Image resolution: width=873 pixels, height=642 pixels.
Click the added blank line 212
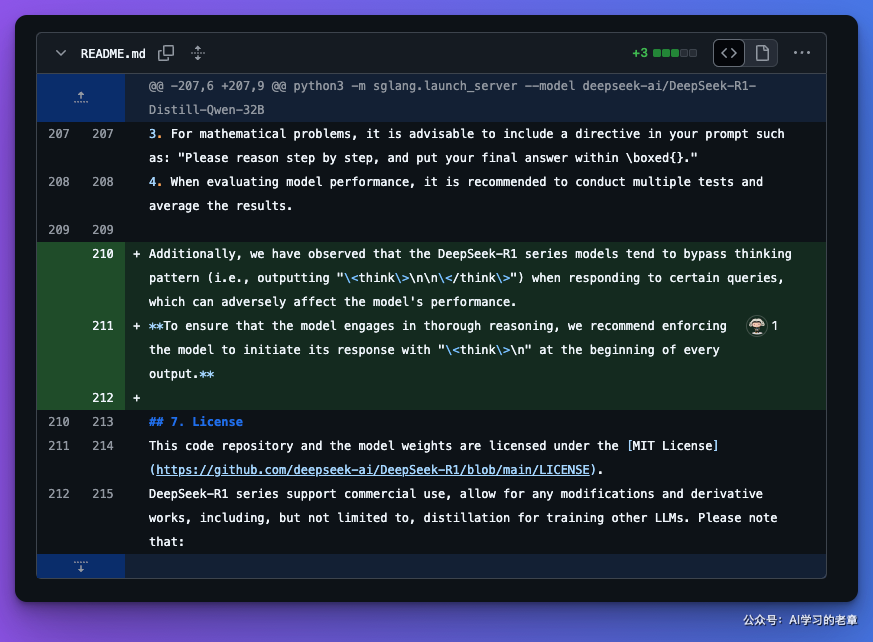(475, 398)
